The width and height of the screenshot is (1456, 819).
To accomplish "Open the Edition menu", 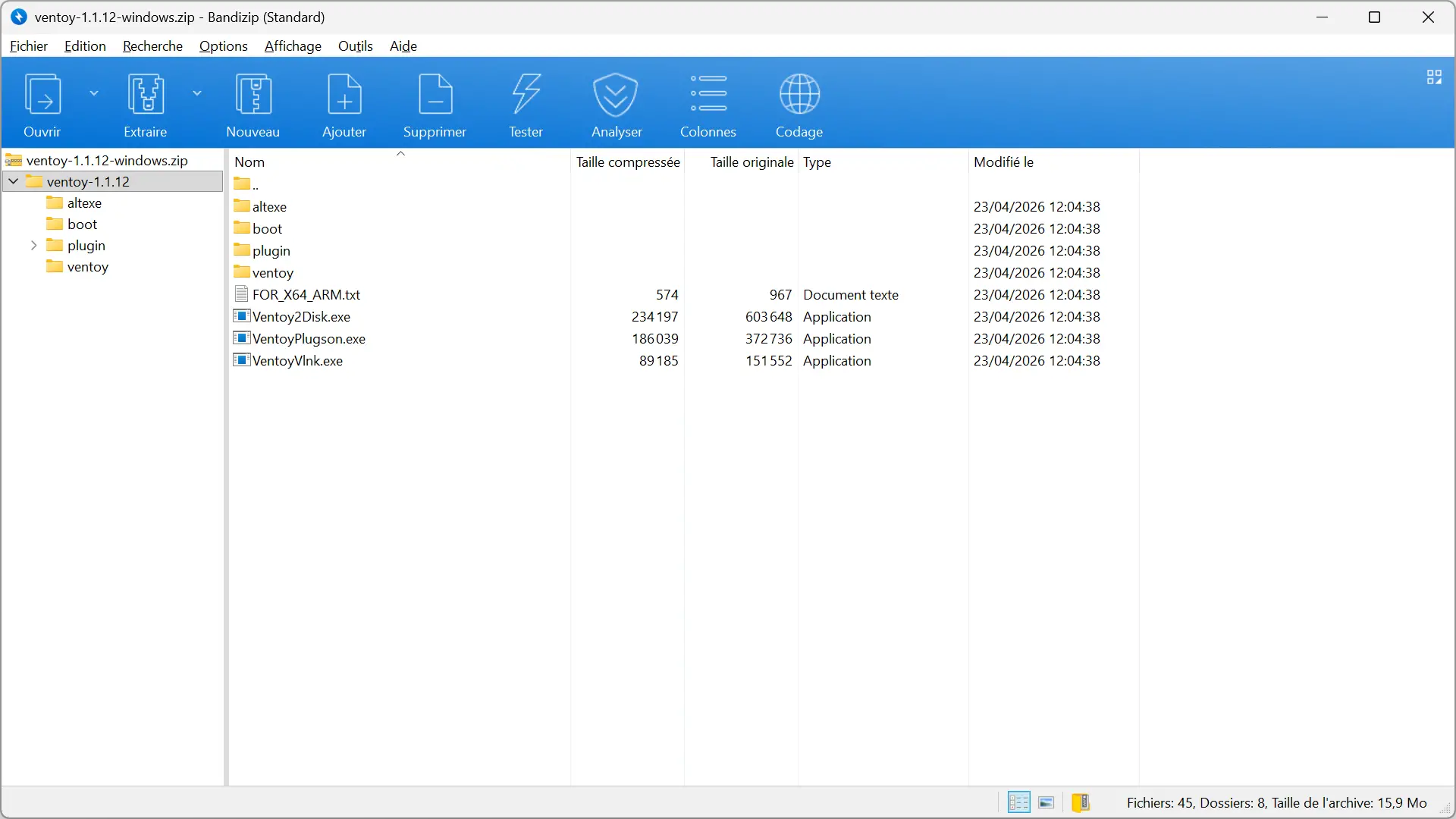I will click(85, 46).
